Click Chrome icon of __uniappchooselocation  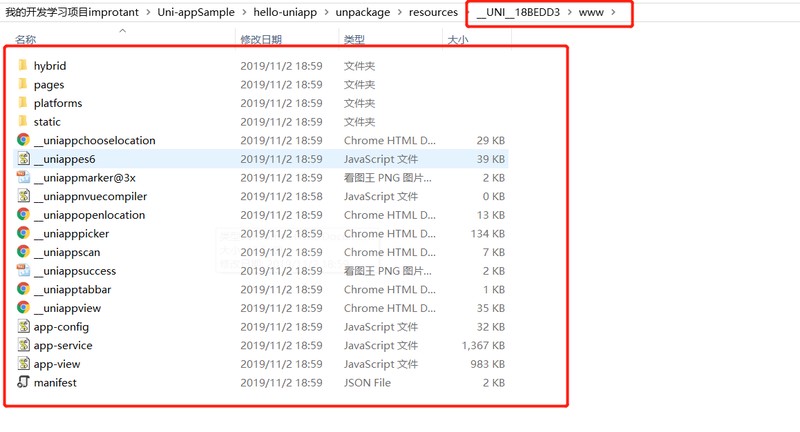tap(23, 139)
